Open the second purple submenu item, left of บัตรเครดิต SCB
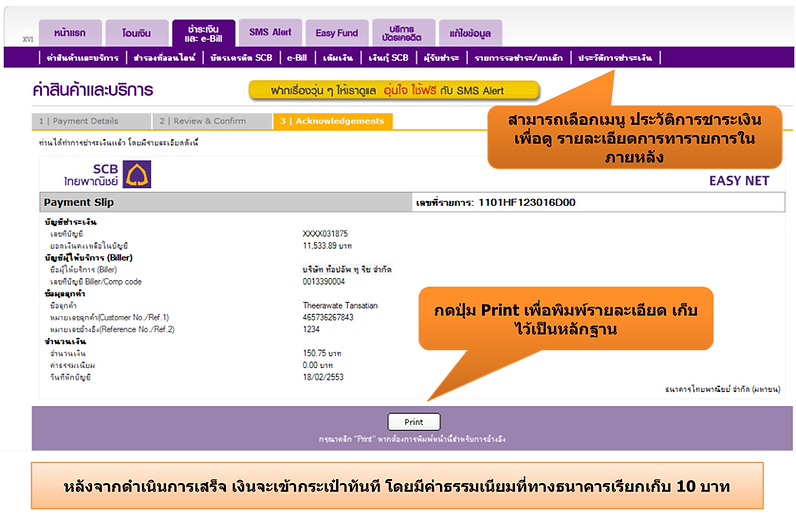 [x=164, y=58]
